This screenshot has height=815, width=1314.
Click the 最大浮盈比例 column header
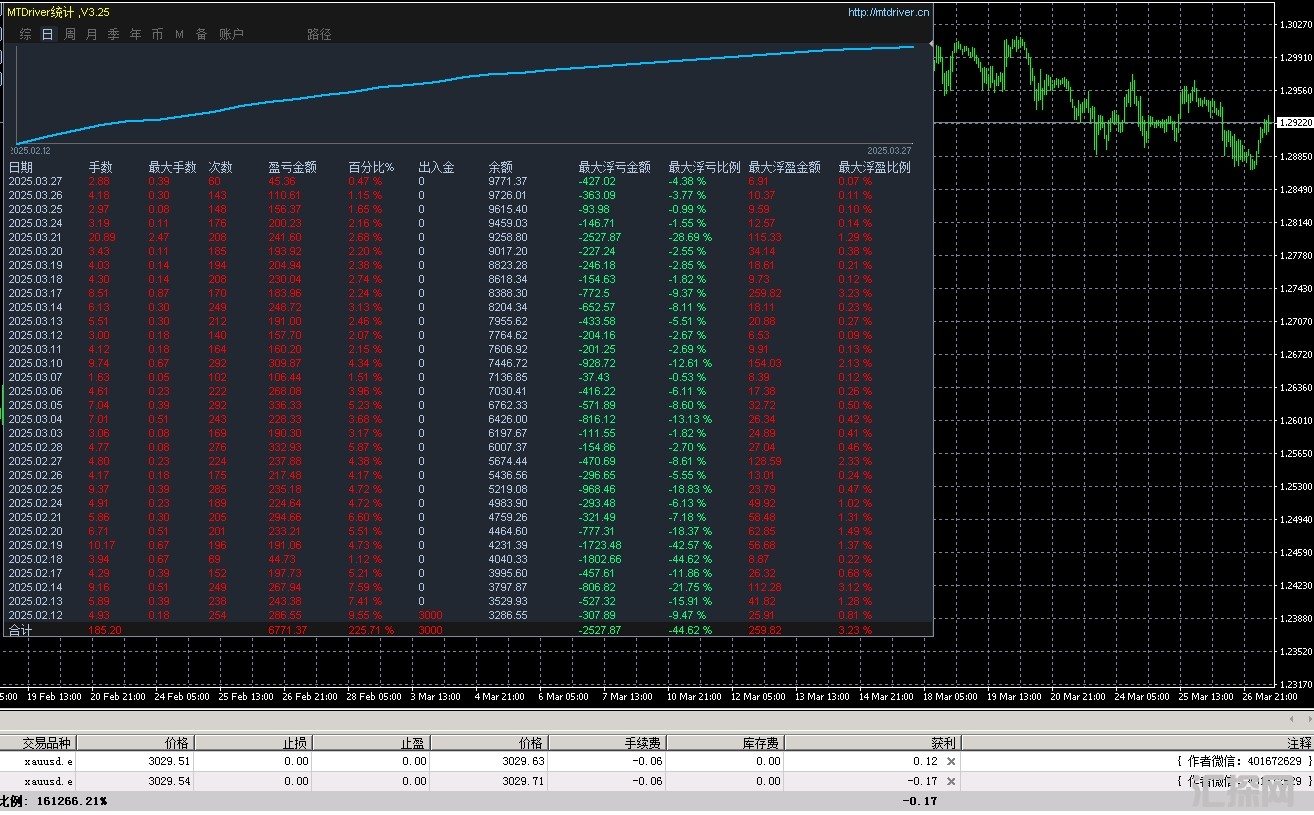[x=874, y=167]
